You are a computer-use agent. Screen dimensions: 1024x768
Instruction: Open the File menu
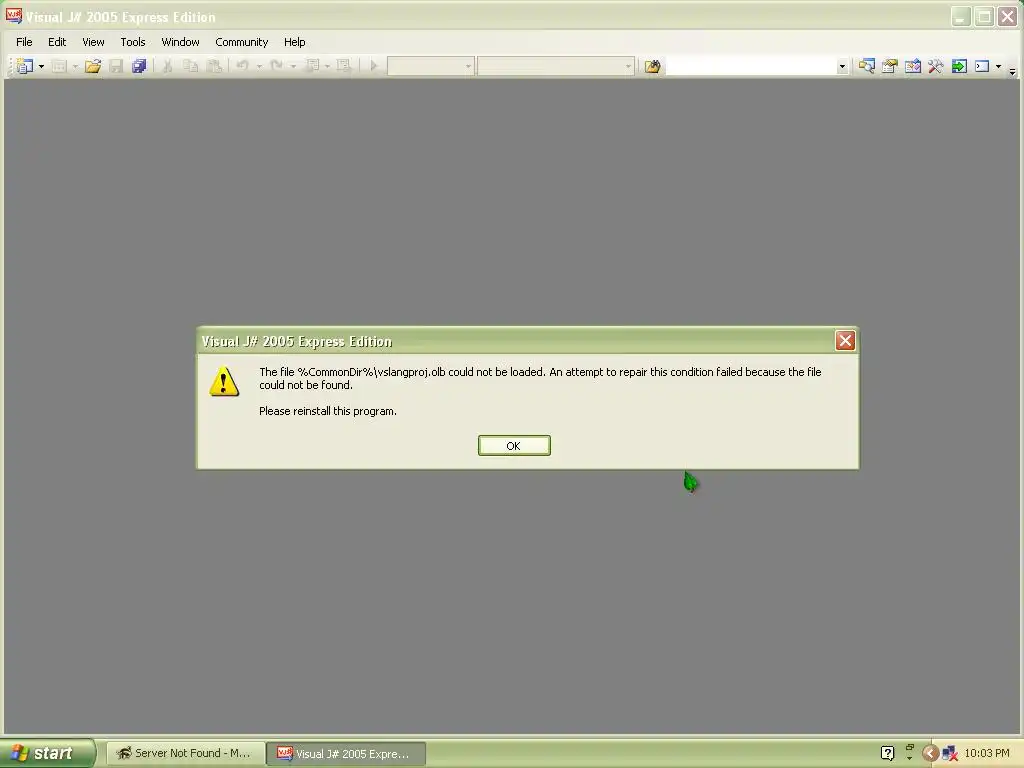[24, 42]
